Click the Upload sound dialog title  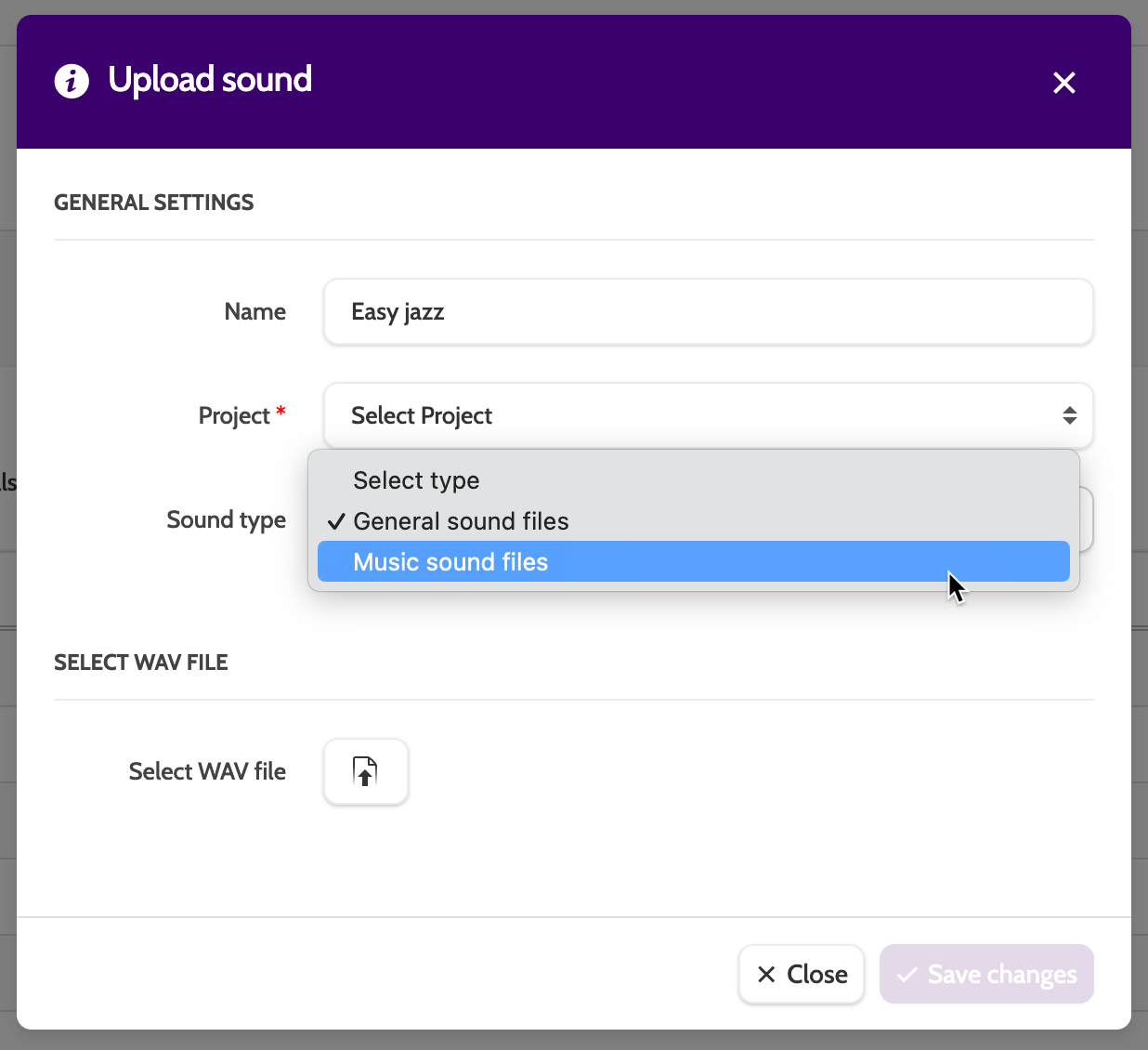pos(210,80)
